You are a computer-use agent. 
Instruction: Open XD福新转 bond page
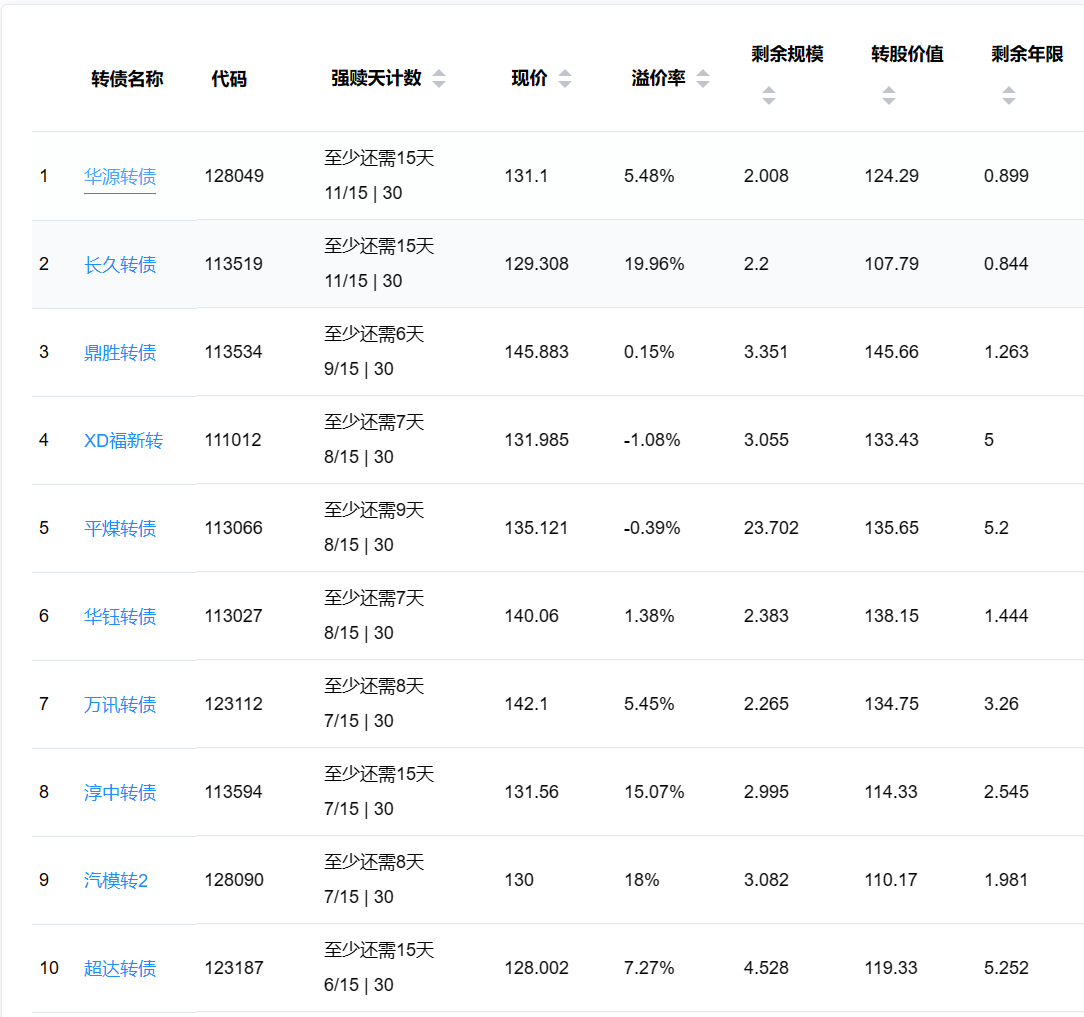[123, 441]
